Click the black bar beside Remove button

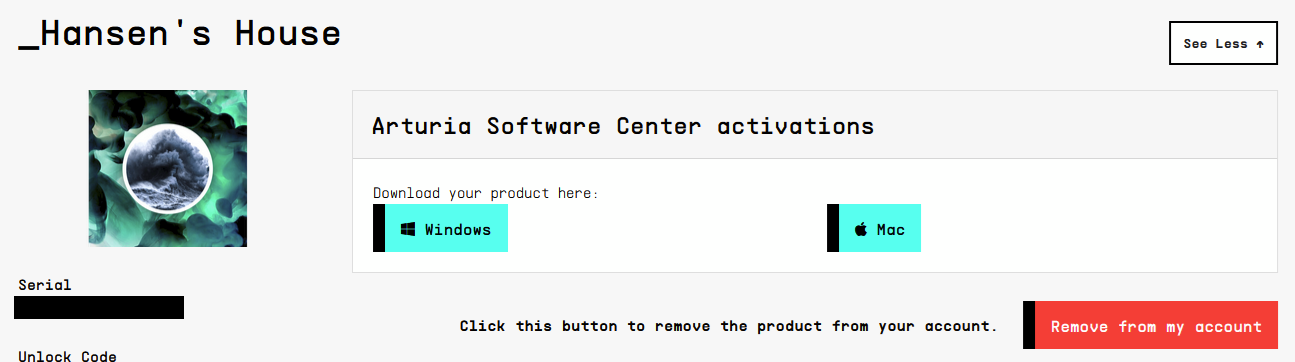click(1029, 325)
